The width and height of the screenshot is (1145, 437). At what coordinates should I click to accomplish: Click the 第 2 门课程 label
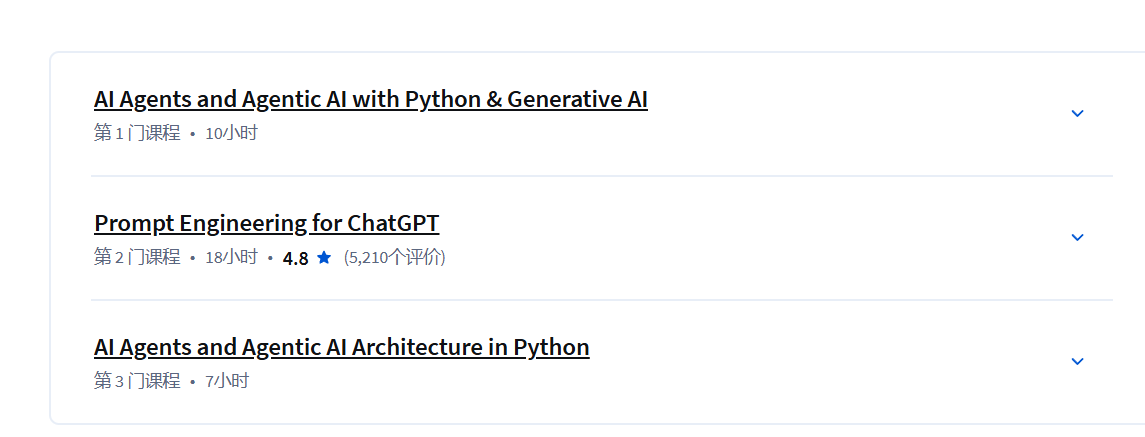(x=137, y=257)
